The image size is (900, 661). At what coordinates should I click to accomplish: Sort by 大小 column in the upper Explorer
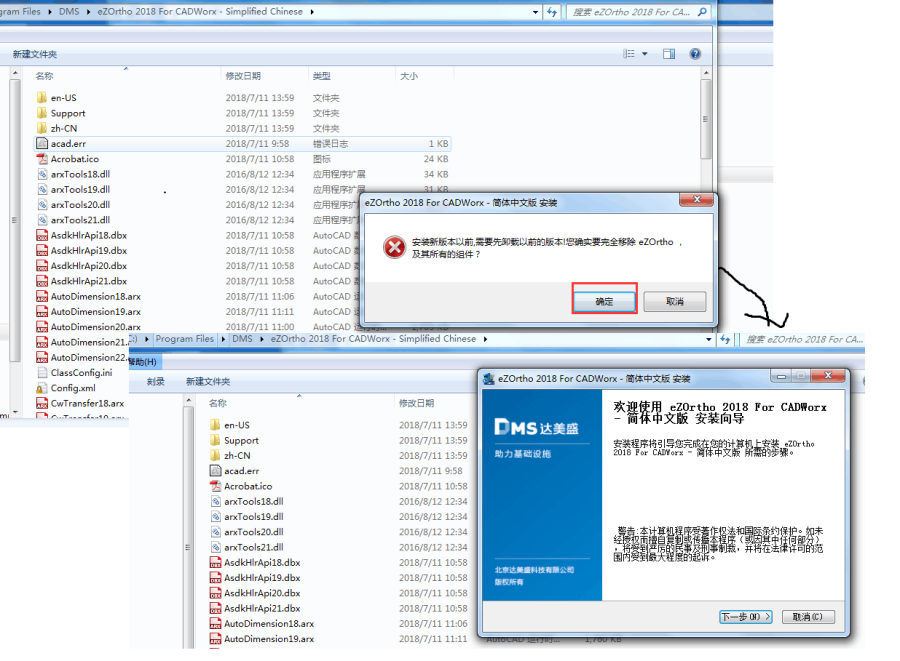pos(409,76)
